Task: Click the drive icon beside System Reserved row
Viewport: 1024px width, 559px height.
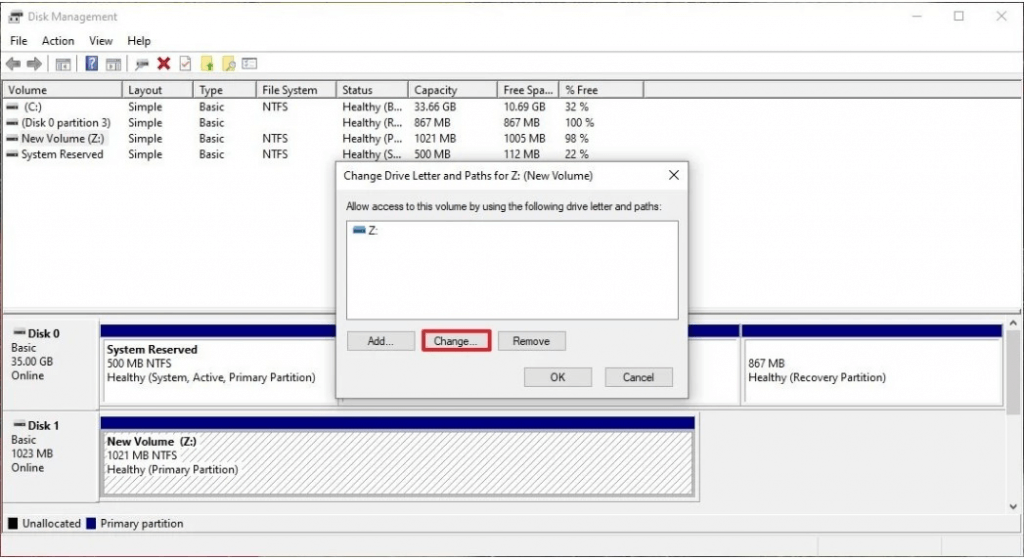Action: 12,154
